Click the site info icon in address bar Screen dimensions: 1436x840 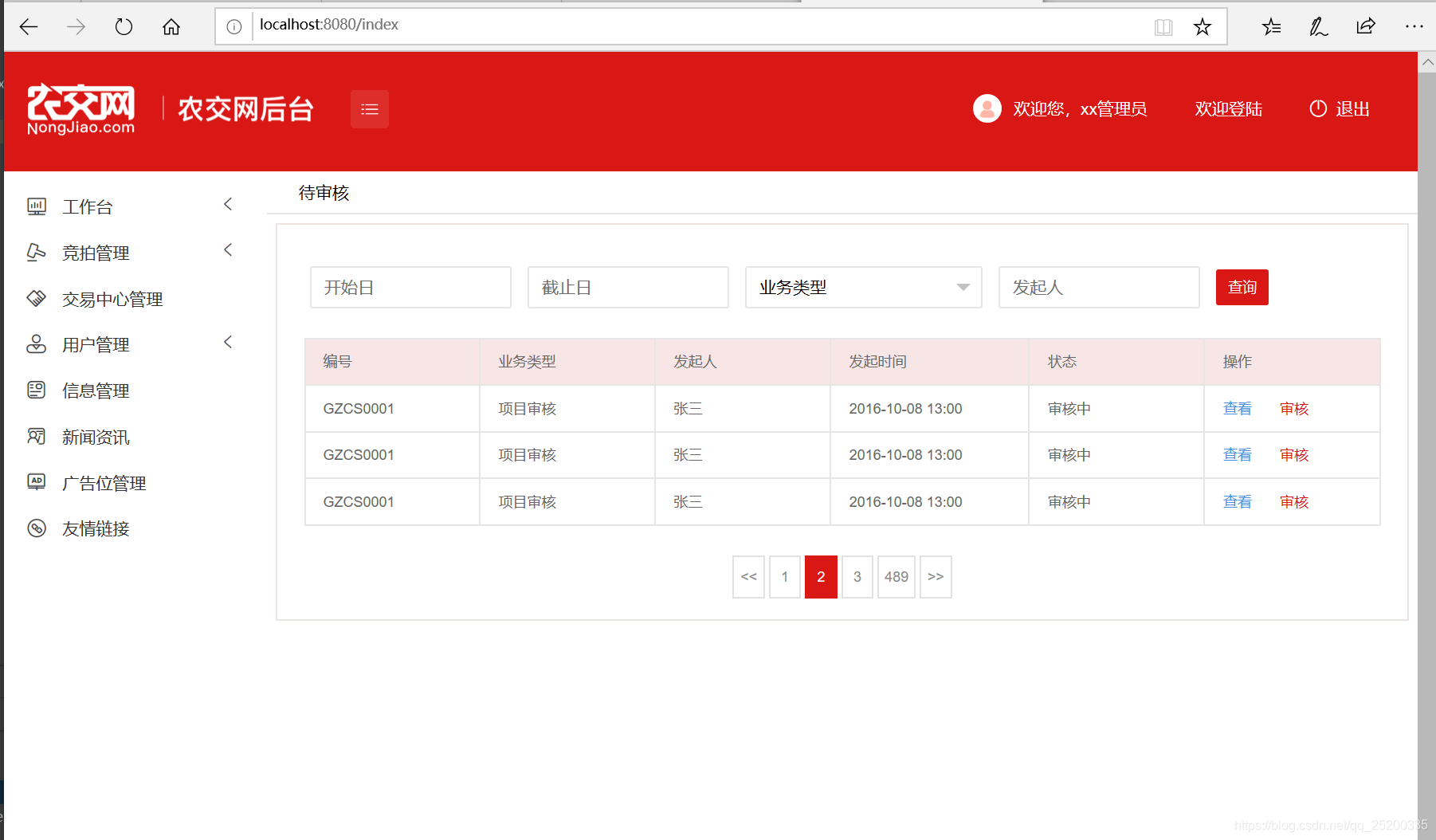click(x=234, y=27)
